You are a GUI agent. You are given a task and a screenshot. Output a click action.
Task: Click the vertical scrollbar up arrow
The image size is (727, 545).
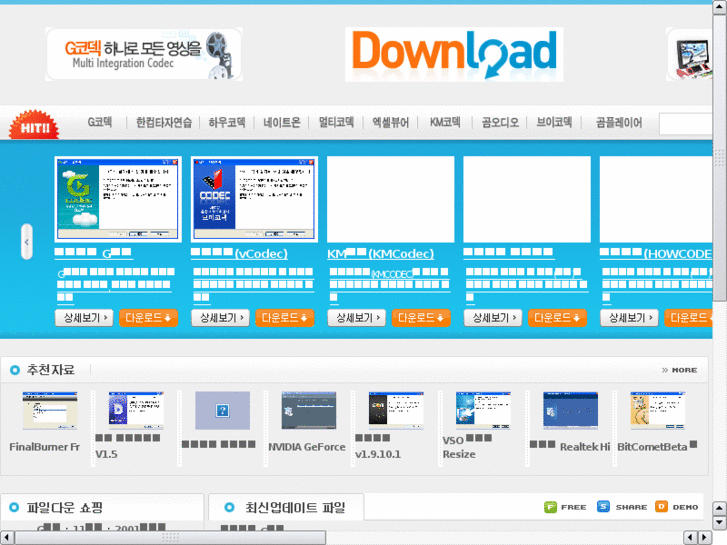point(720,7)
